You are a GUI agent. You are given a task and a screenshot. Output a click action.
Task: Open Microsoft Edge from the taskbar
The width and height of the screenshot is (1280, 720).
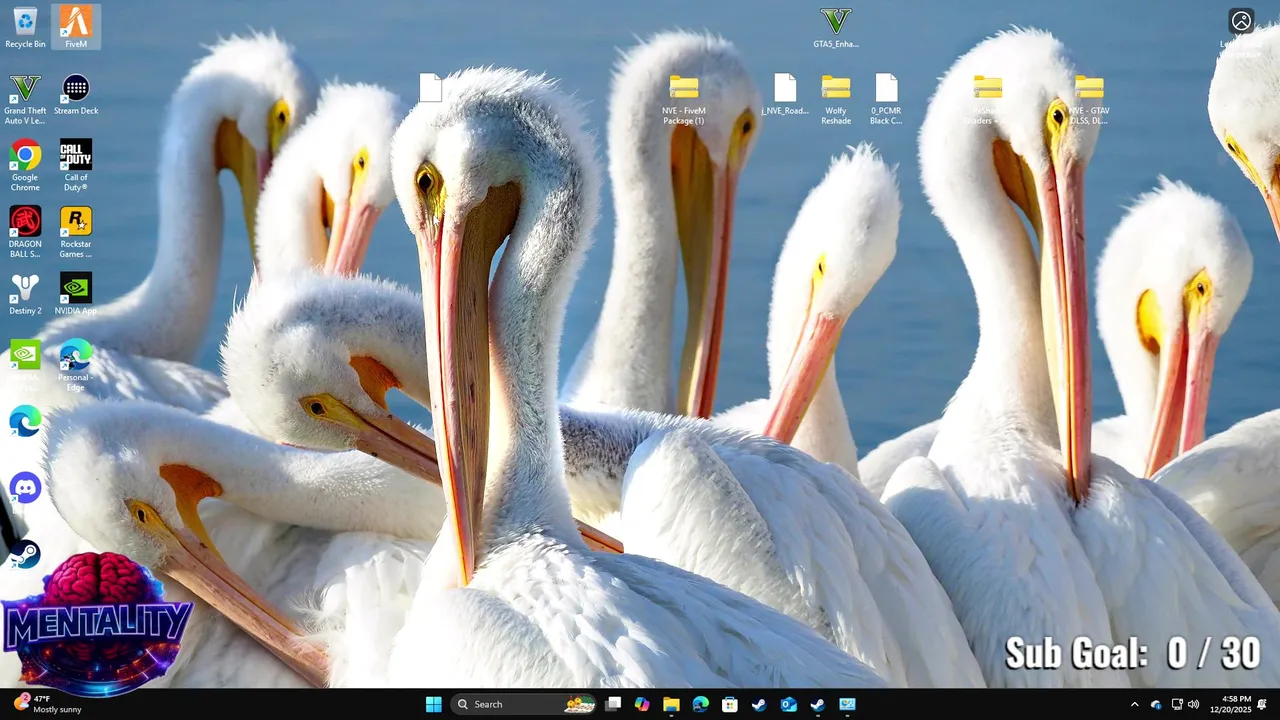click(700, 704)
